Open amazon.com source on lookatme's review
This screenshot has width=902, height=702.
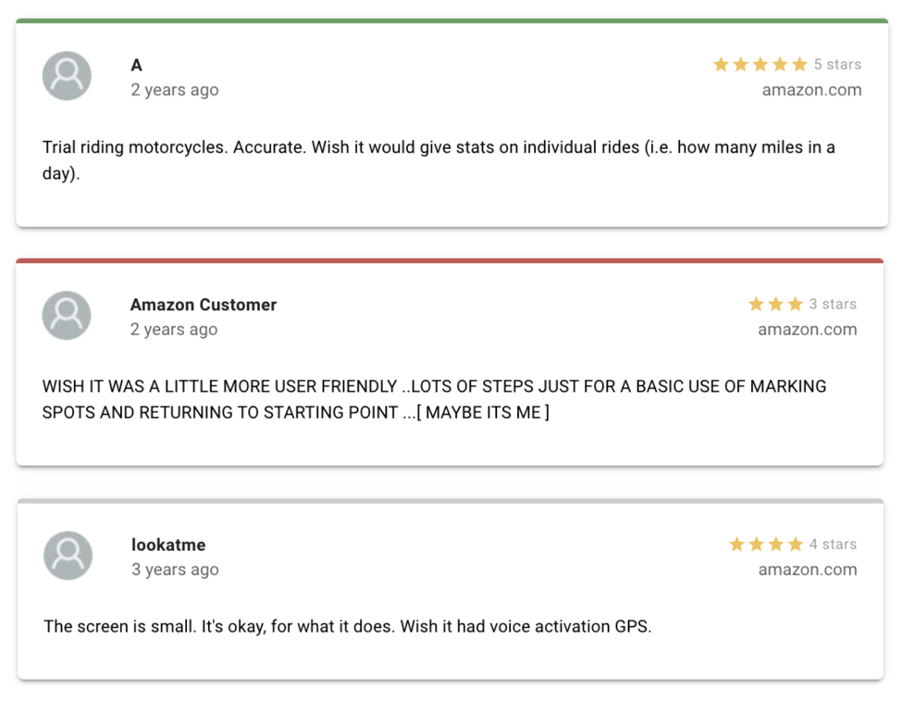(x=807, y=569)
